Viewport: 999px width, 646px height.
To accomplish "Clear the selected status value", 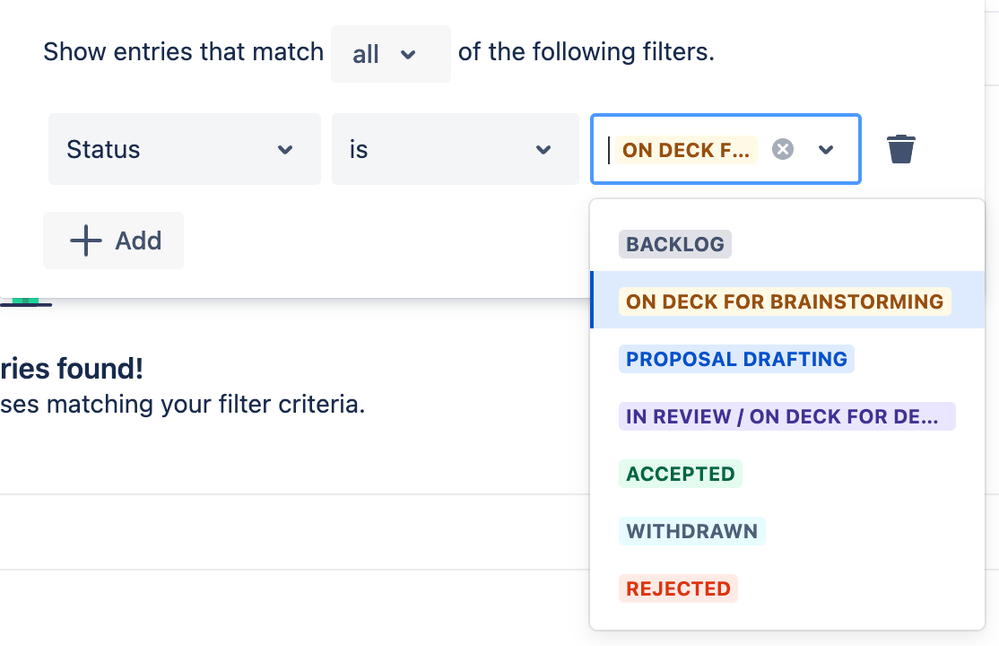I will (783, 149).
